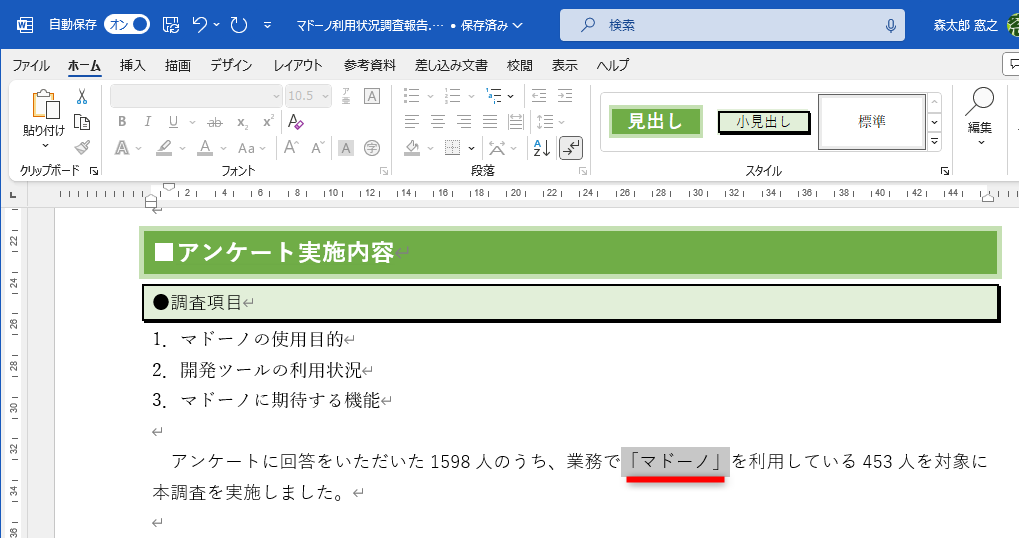
Task: Click the Numbering list icon
Action: pyautogui.click(x=452, y=96)
